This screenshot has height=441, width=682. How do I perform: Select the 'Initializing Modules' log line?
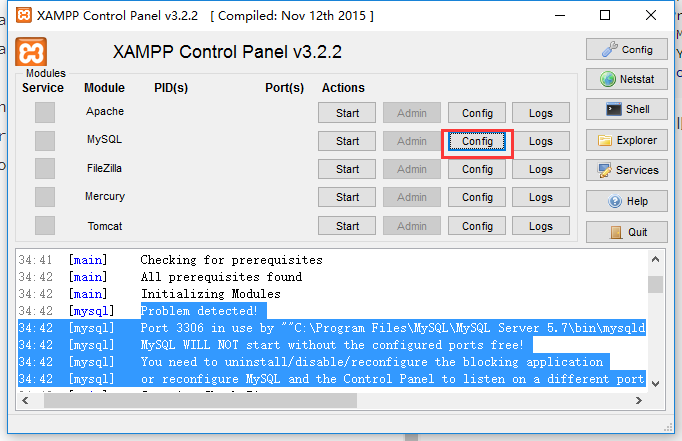click(x=211, y=294)
